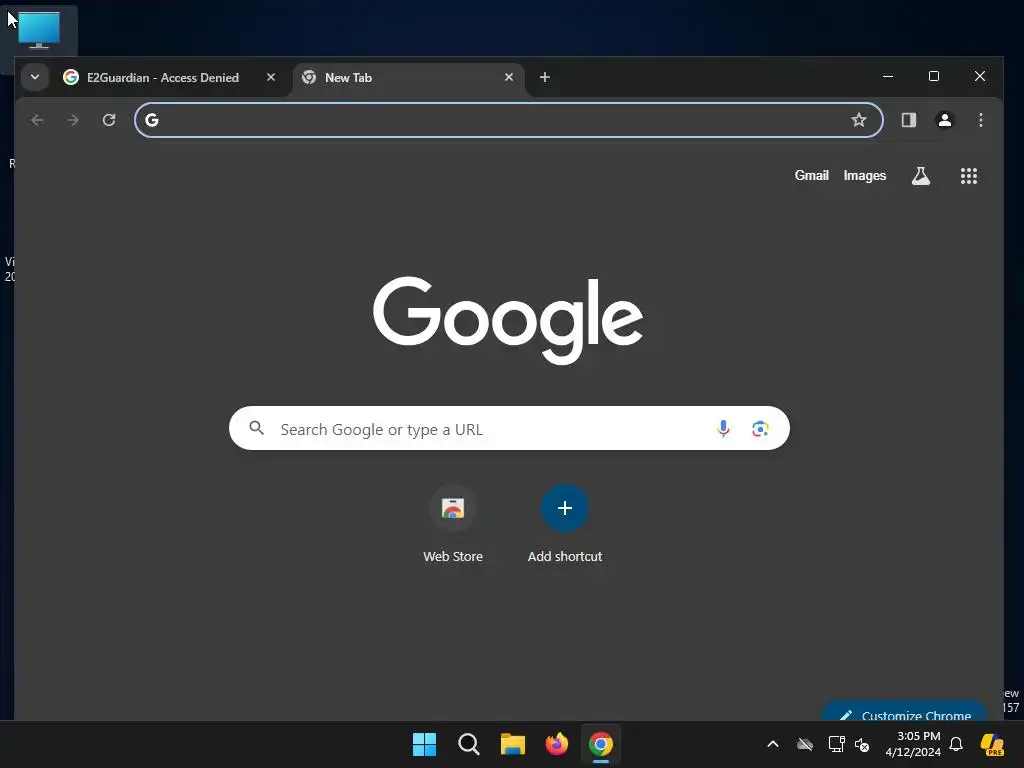Open Search Labs flask icon
Viewport: 1024px width, 768px height.
(x=921, y=176)
